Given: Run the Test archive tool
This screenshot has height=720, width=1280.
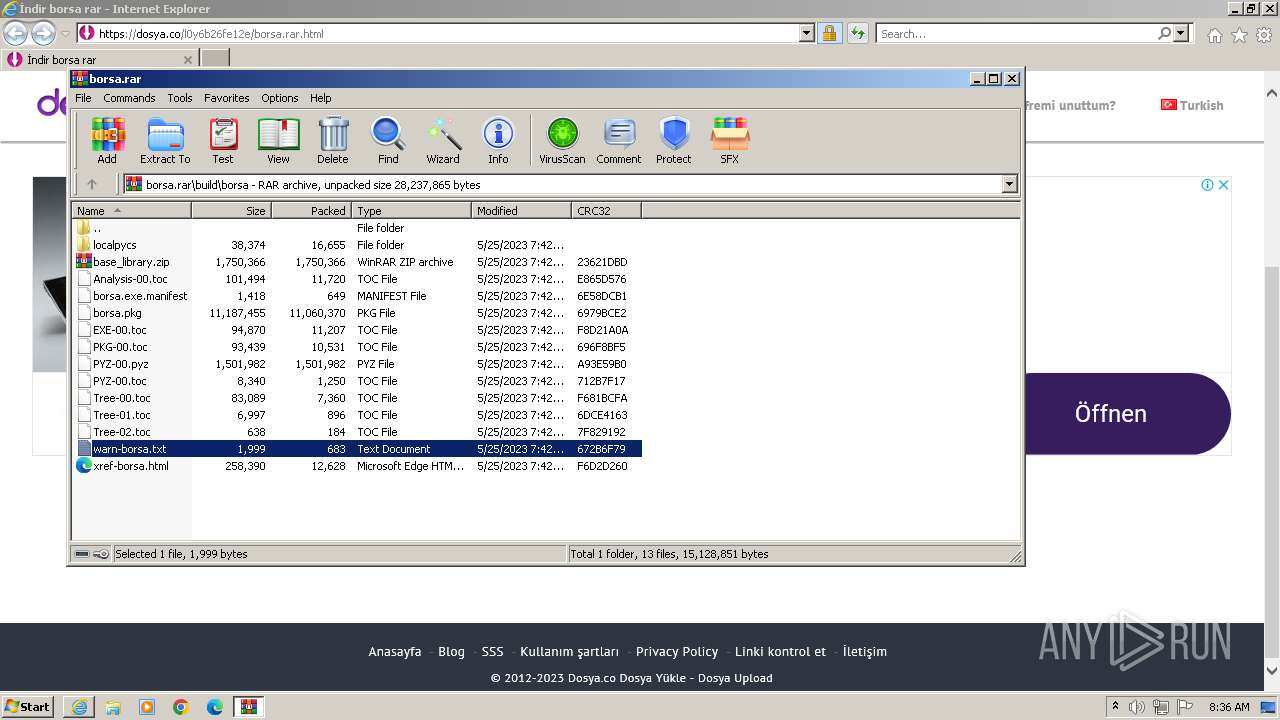Looking at the screenshot, I should (223, 141).
